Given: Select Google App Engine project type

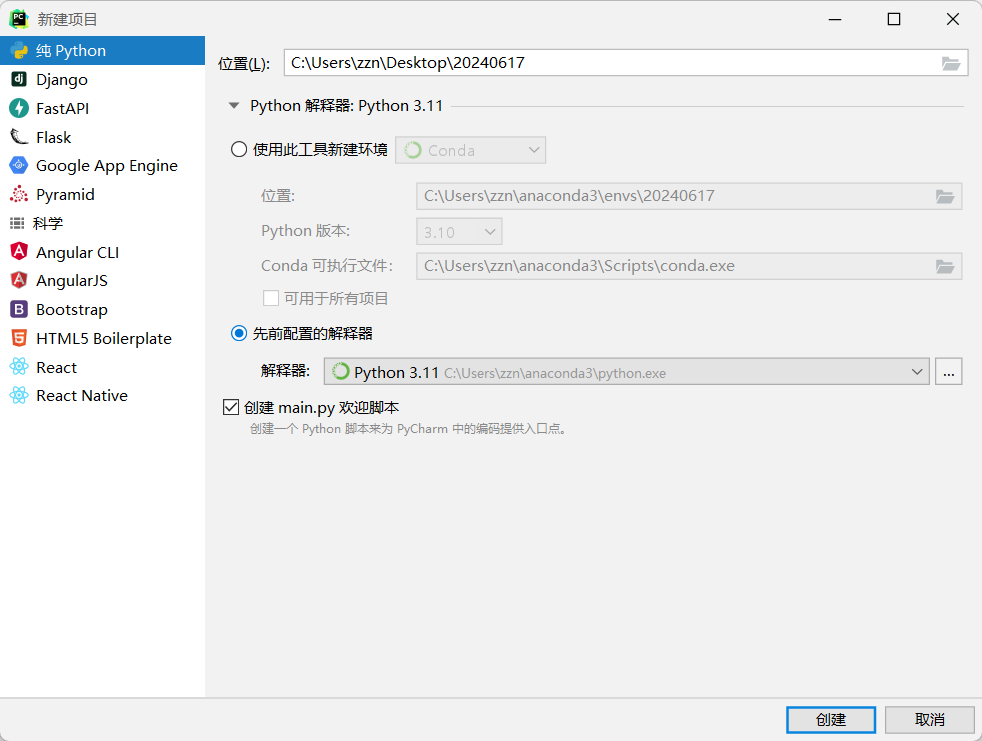Looking at the screenshot, I should 102,165.
